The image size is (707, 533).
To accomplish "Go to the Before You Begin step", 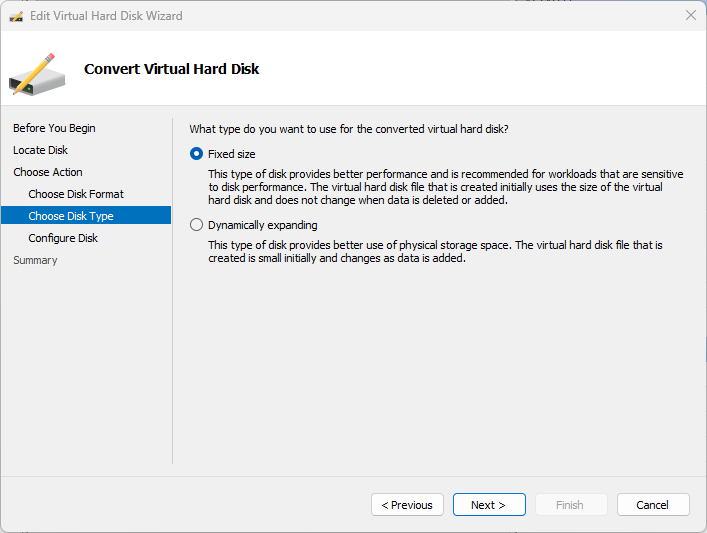I will pos(54,128).
